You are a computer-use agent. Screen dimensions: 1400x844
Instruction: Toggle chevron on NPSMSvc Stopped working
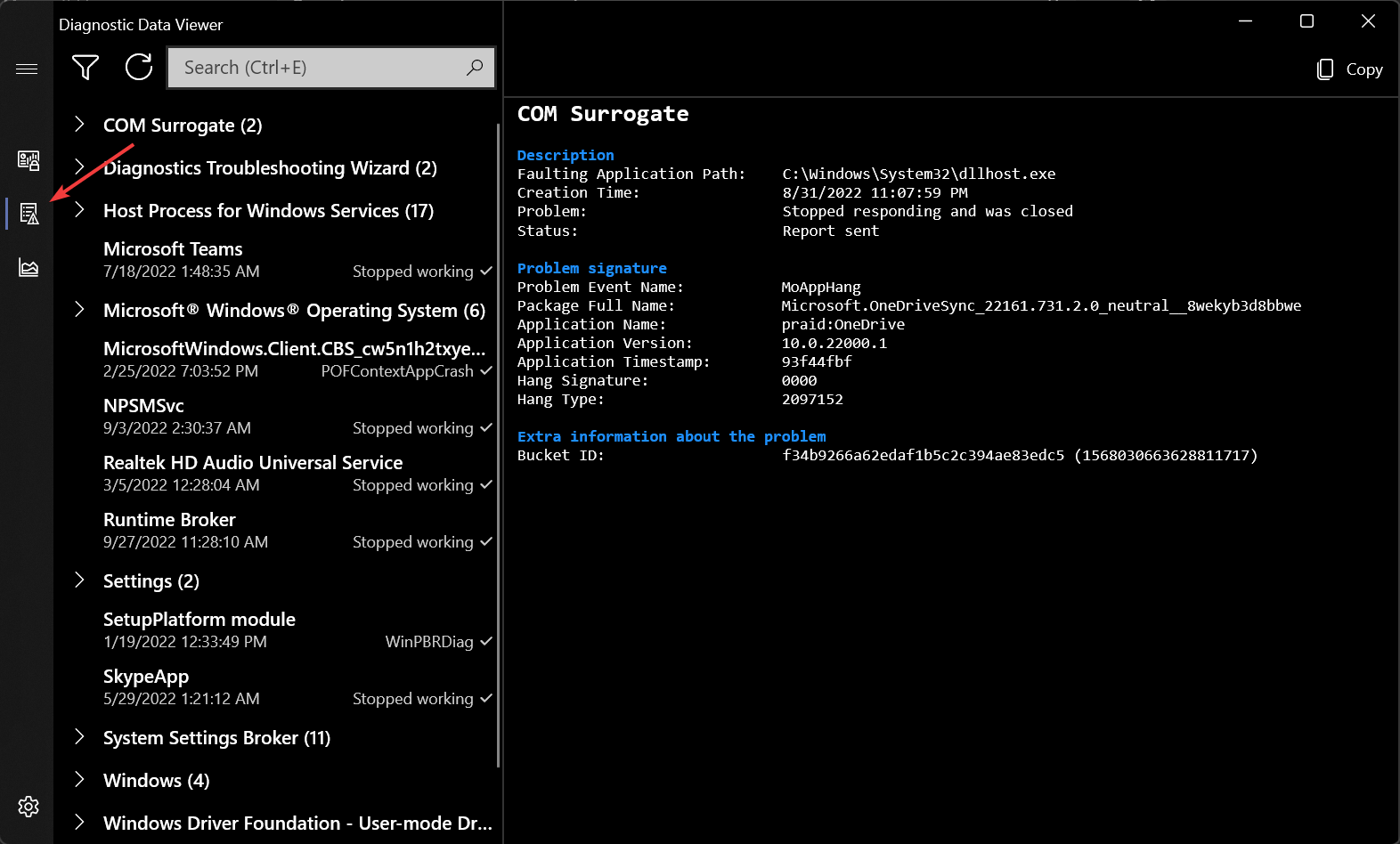[x=485, y=427]
